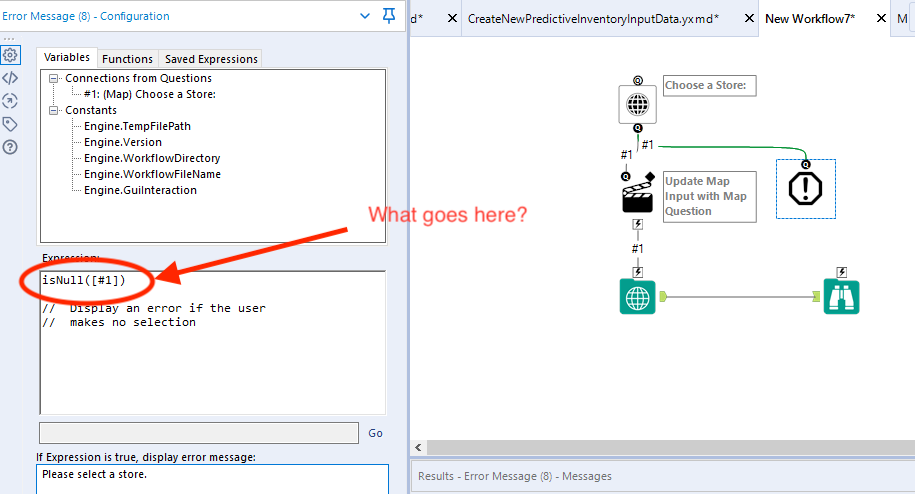This screenshot has width=915, height=494.
Task: Close the New Workflow7 tab
Action: click(x=881, y=19)
